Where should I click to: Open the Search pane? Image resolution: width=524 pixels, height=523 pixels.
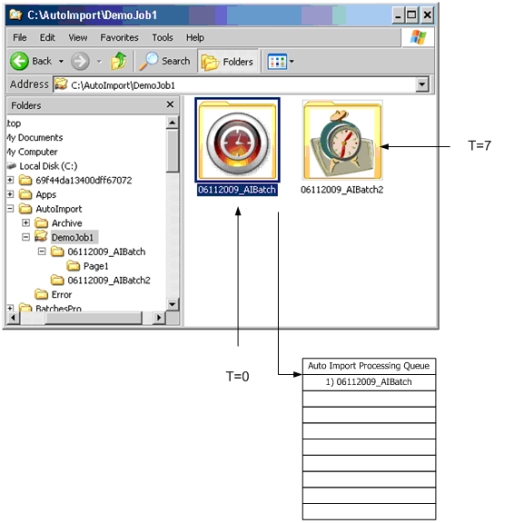click(165, 61)
